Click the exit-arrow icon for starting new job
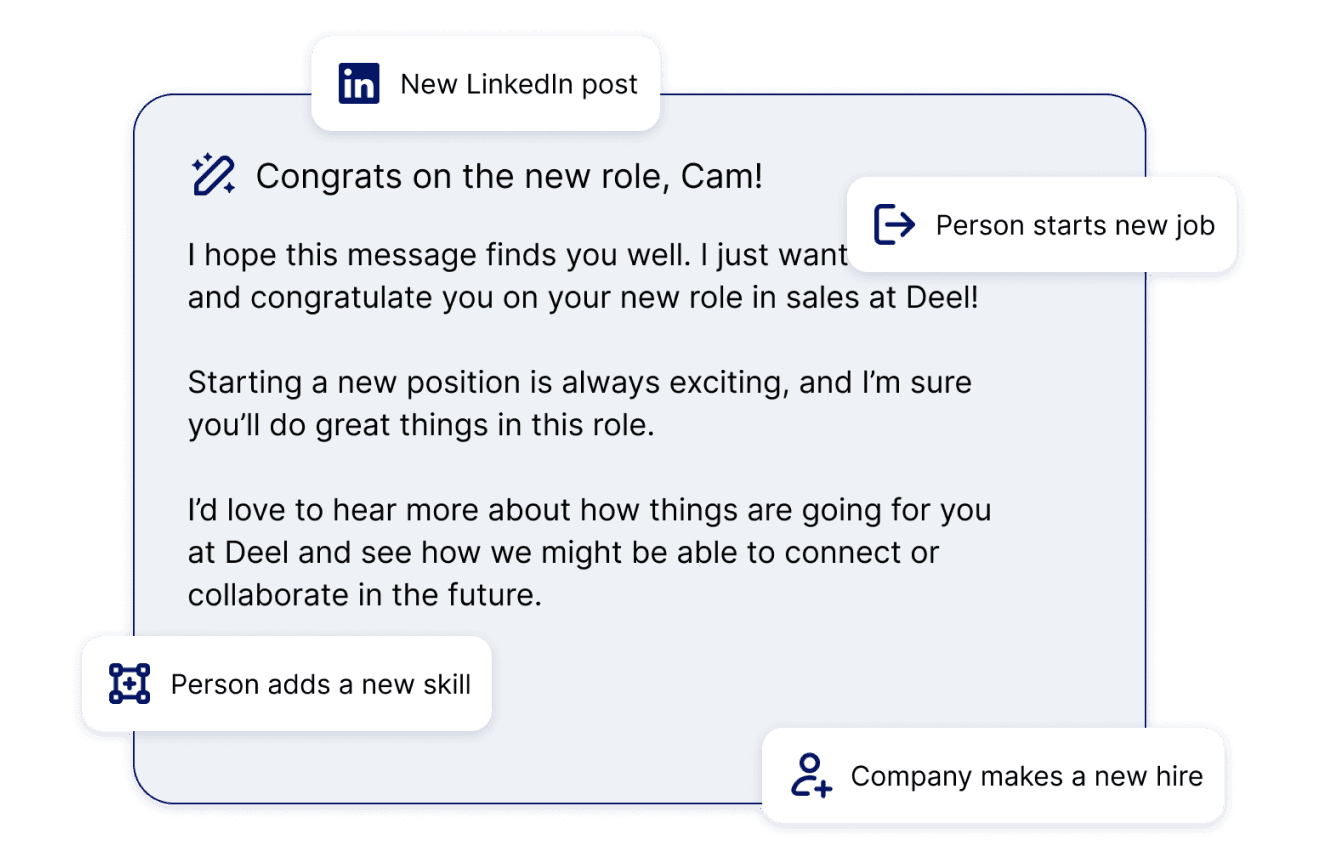 pos(894,224)
